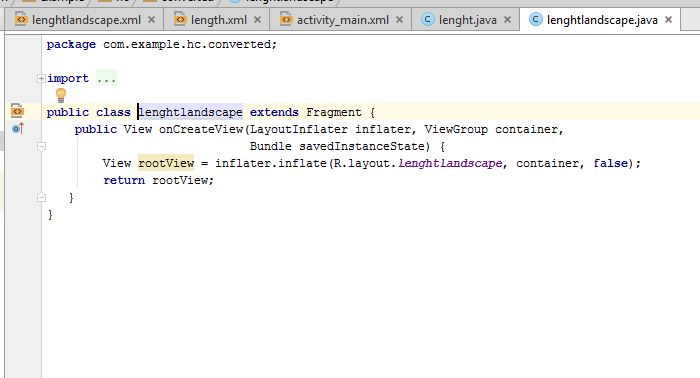Viewport: 700px width, 378px height.
Task: Click the 'extends' keyword
Action: point(274,112)
